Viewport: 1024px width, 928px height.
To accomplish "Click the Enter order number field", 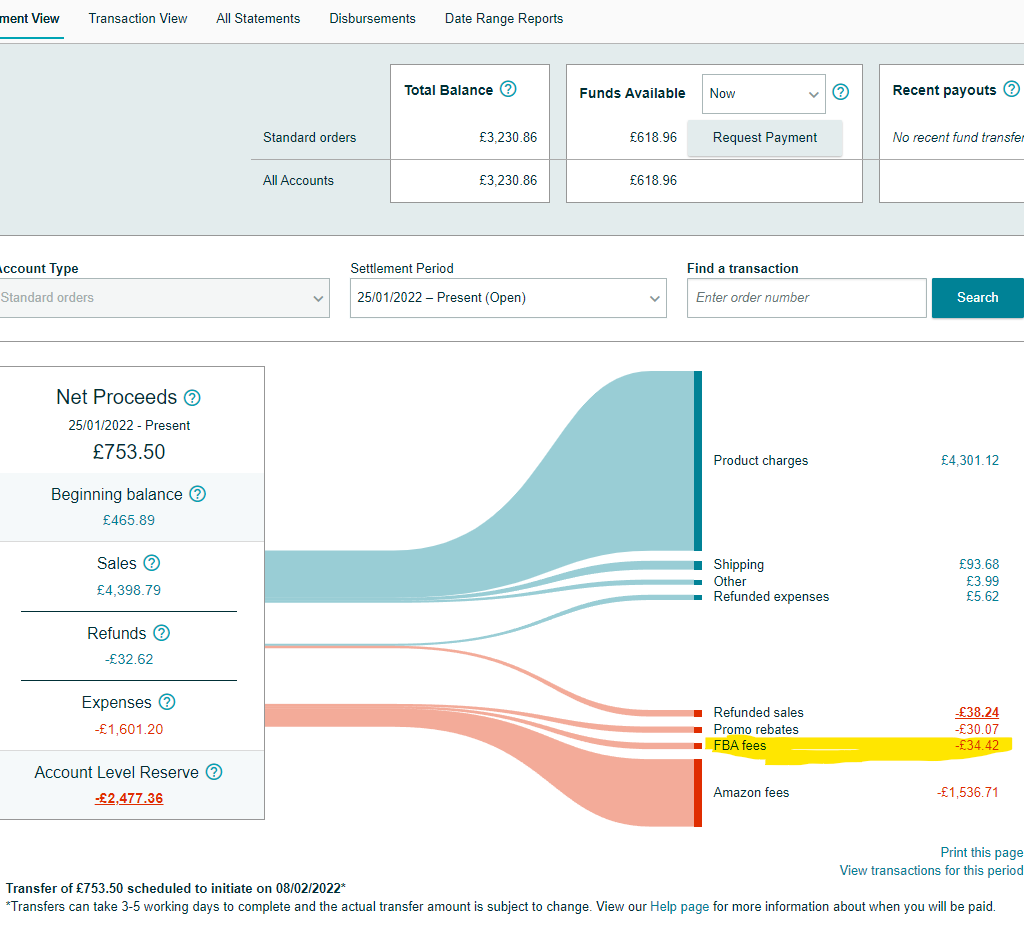I will point(806,298).
